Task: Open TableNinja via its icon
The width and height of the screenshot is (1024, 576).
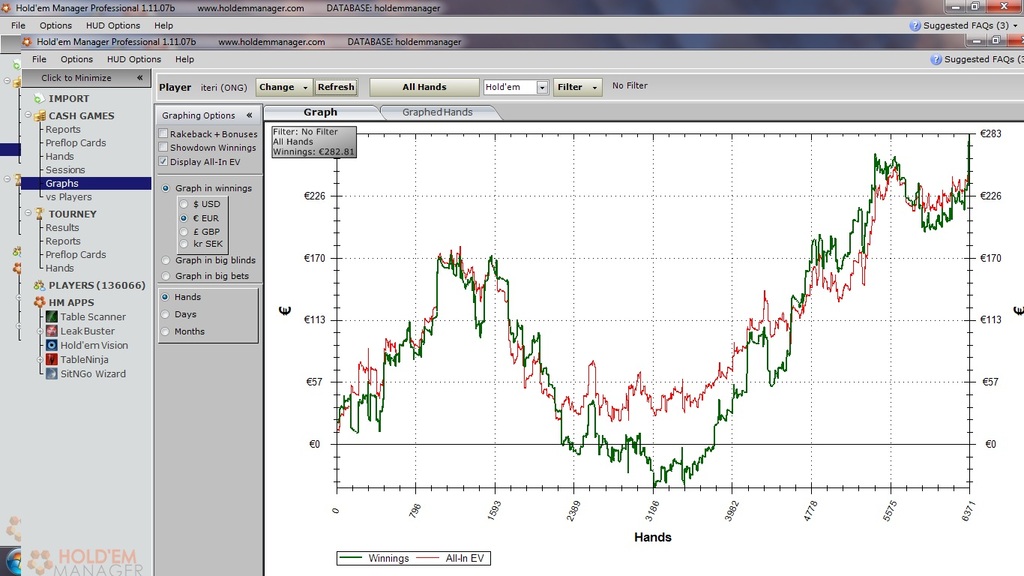Action: [52, 360]
